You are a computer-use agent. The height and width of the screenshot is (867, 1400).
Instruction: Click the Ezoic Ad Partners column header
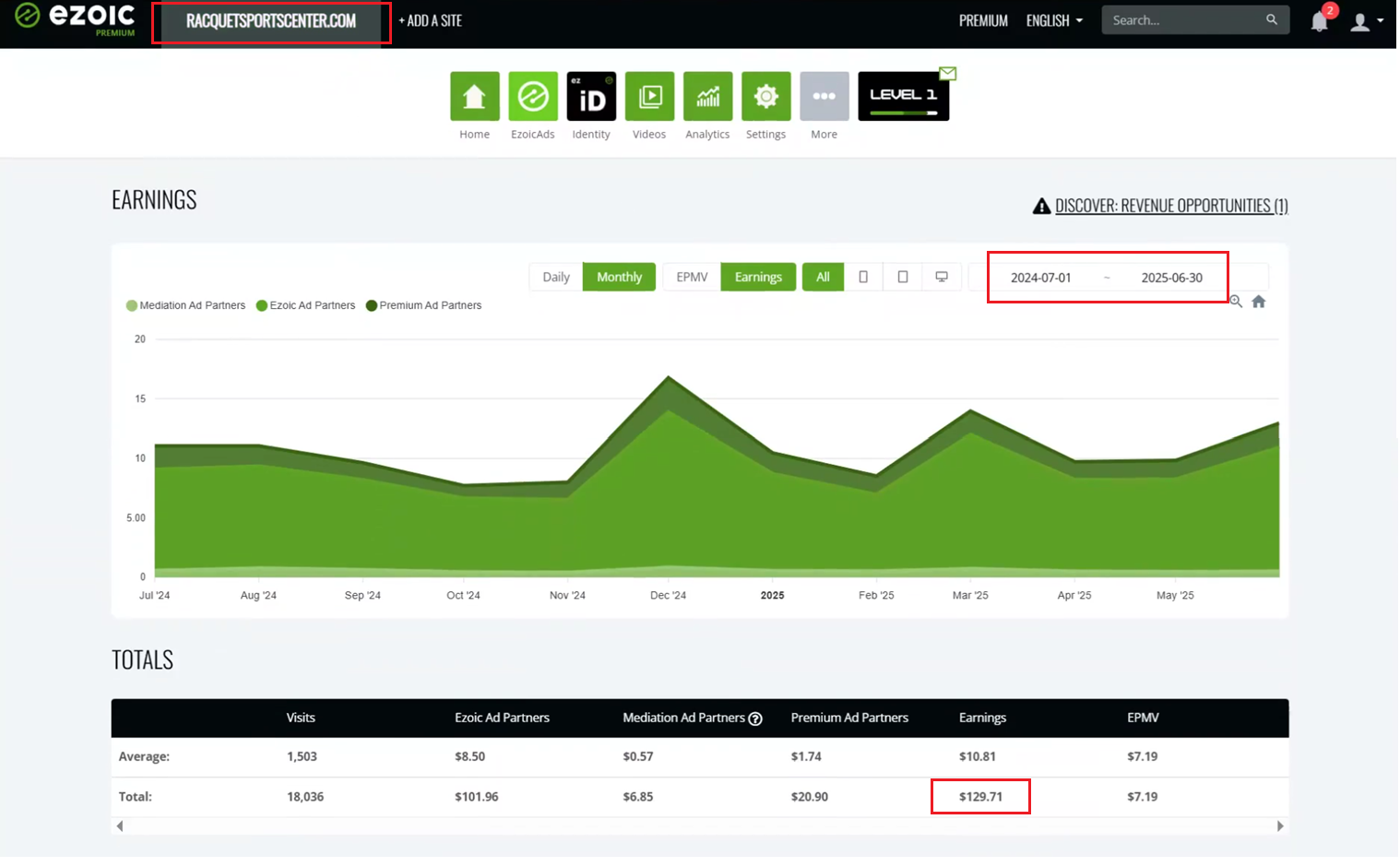click(502, 718)
